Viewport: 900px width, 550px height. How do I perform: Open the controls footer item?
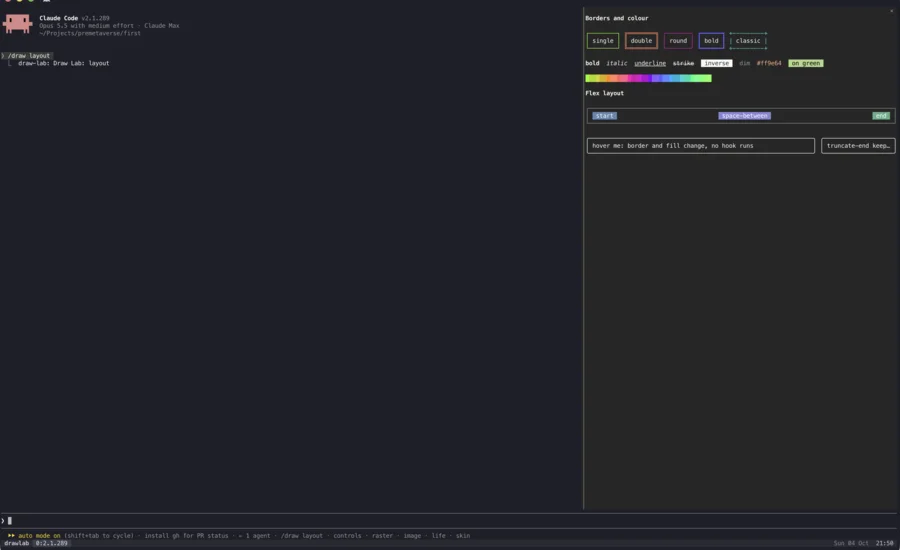(x=347, y=536)
